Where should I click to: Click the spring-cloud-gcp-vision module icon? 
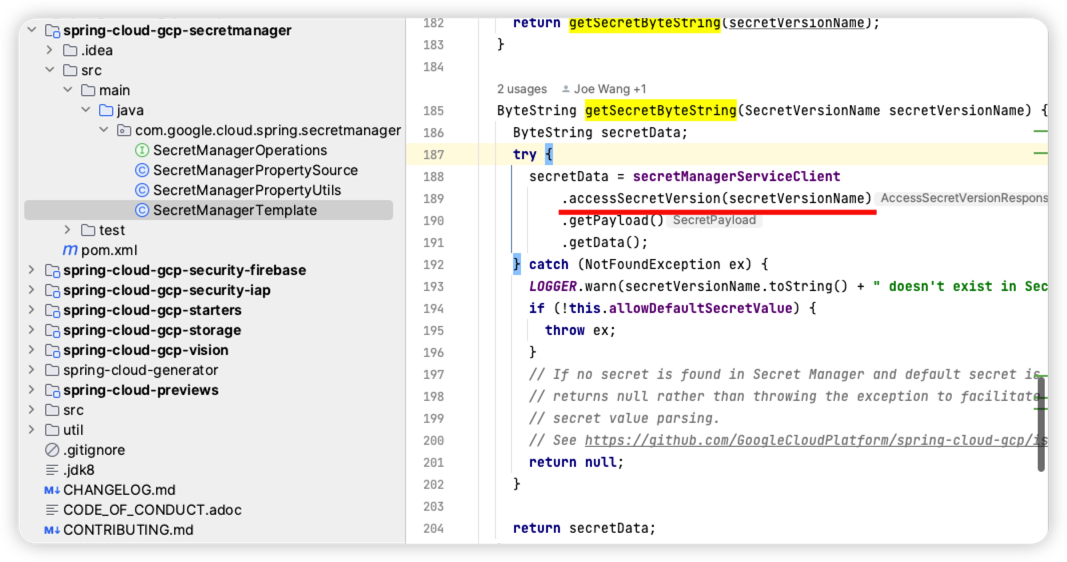coord(52,350)
